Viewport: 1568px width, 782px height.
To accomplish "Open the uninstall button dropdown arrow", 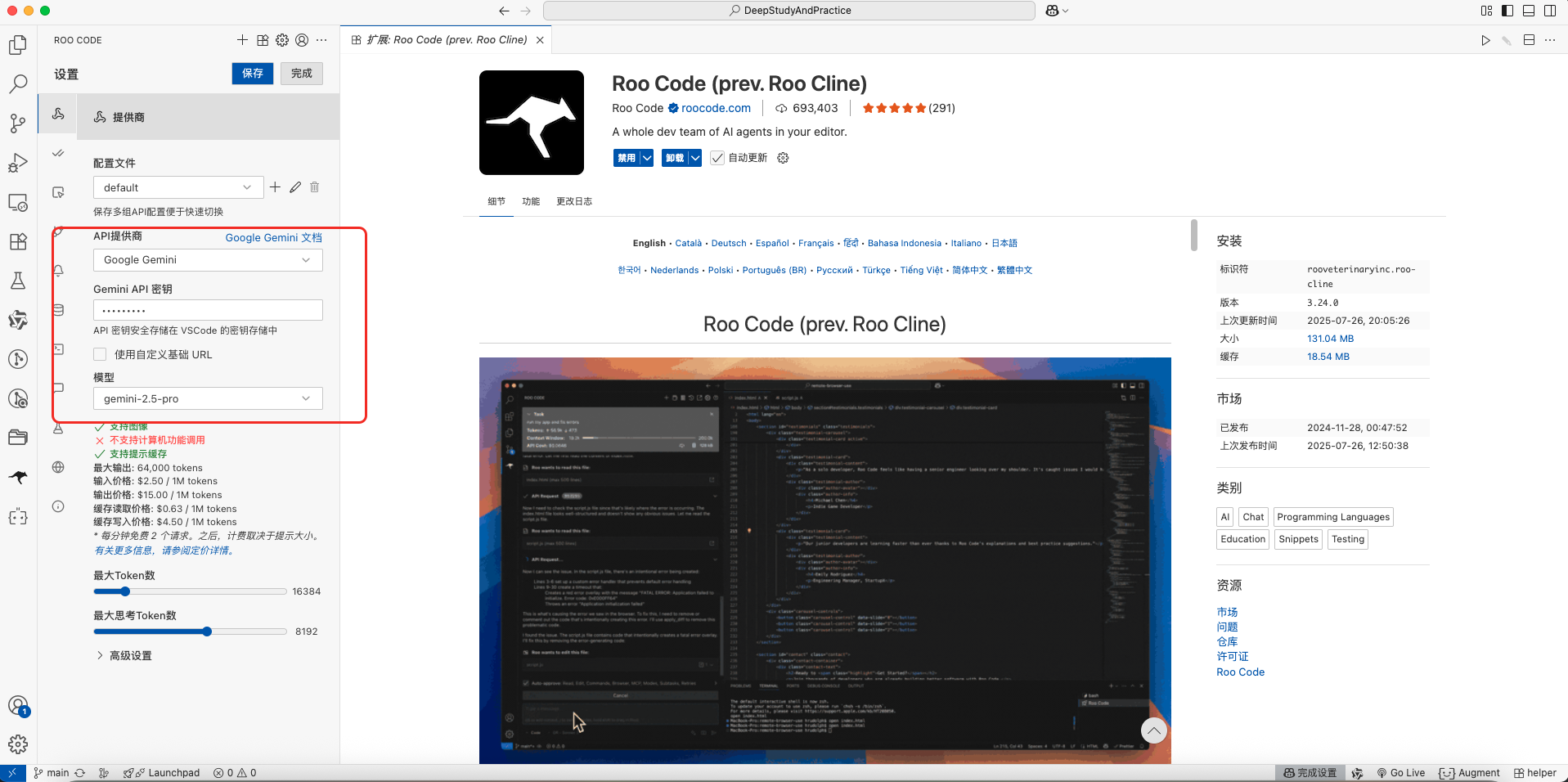I will pyautogui.click(x=694, y=158).
